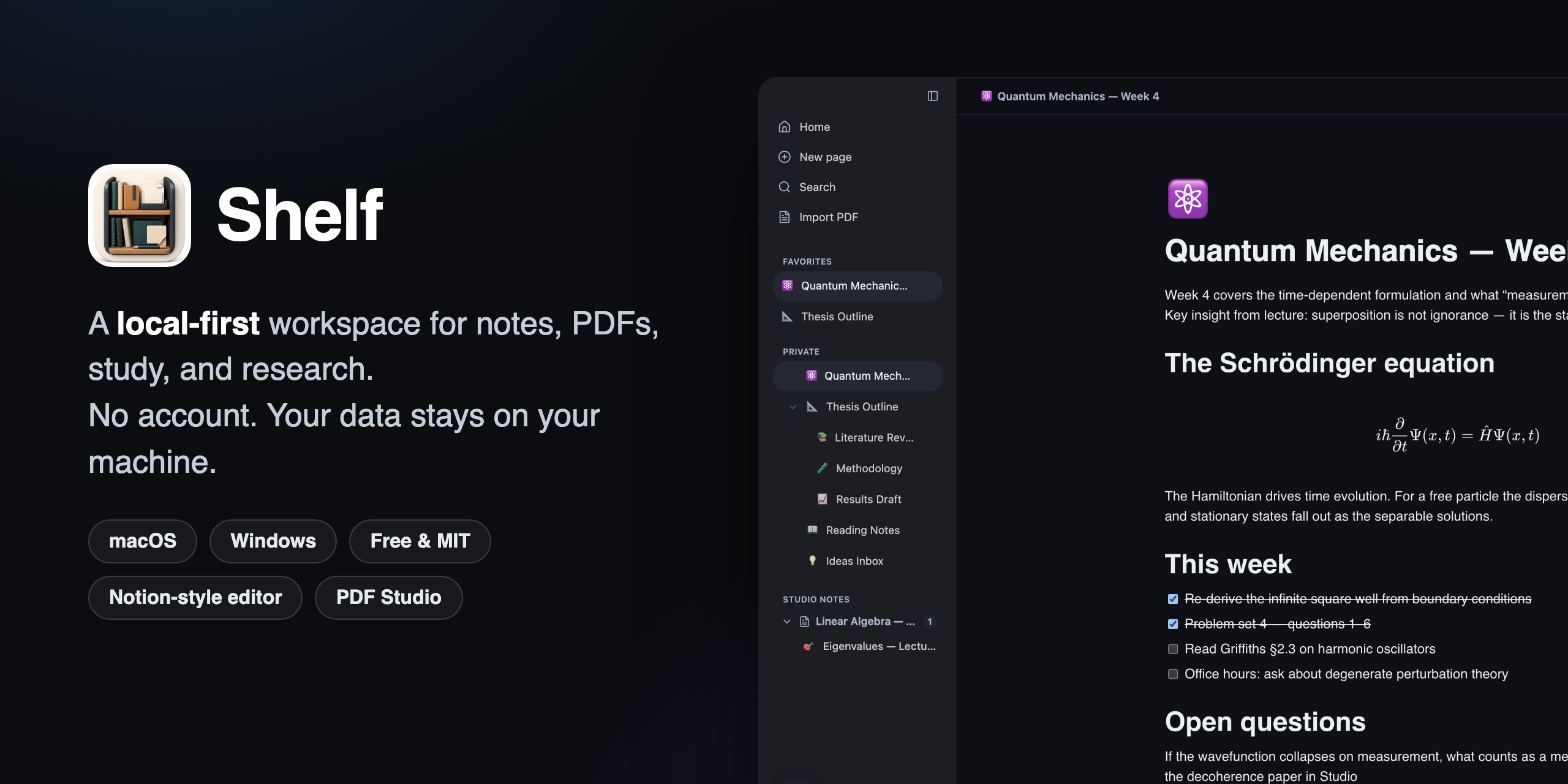Click the Home house icon
This screenshot has width=1568, height=784.
785,127
